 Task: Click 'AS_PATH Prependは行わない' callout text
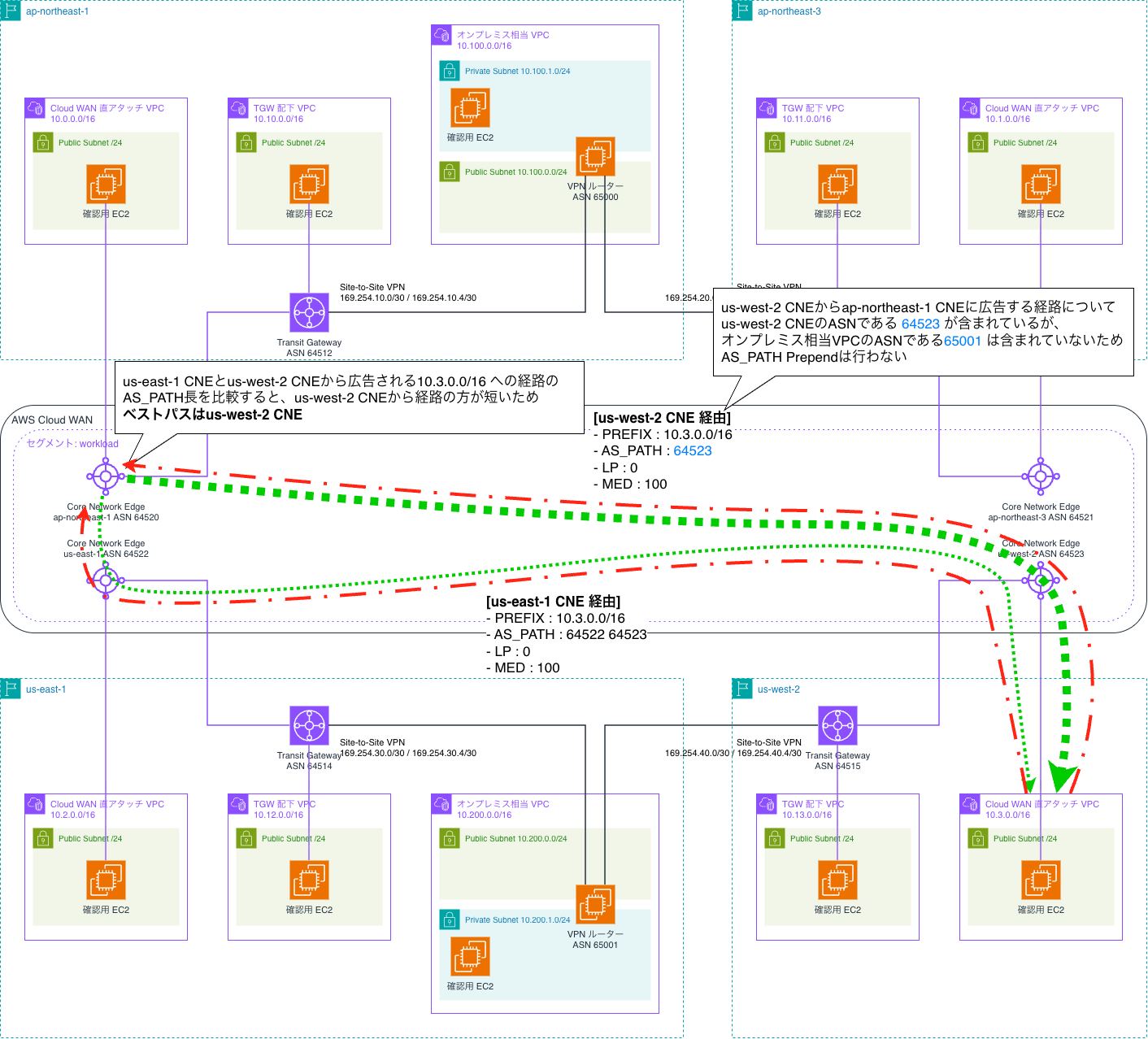click(x=814, y=357)
